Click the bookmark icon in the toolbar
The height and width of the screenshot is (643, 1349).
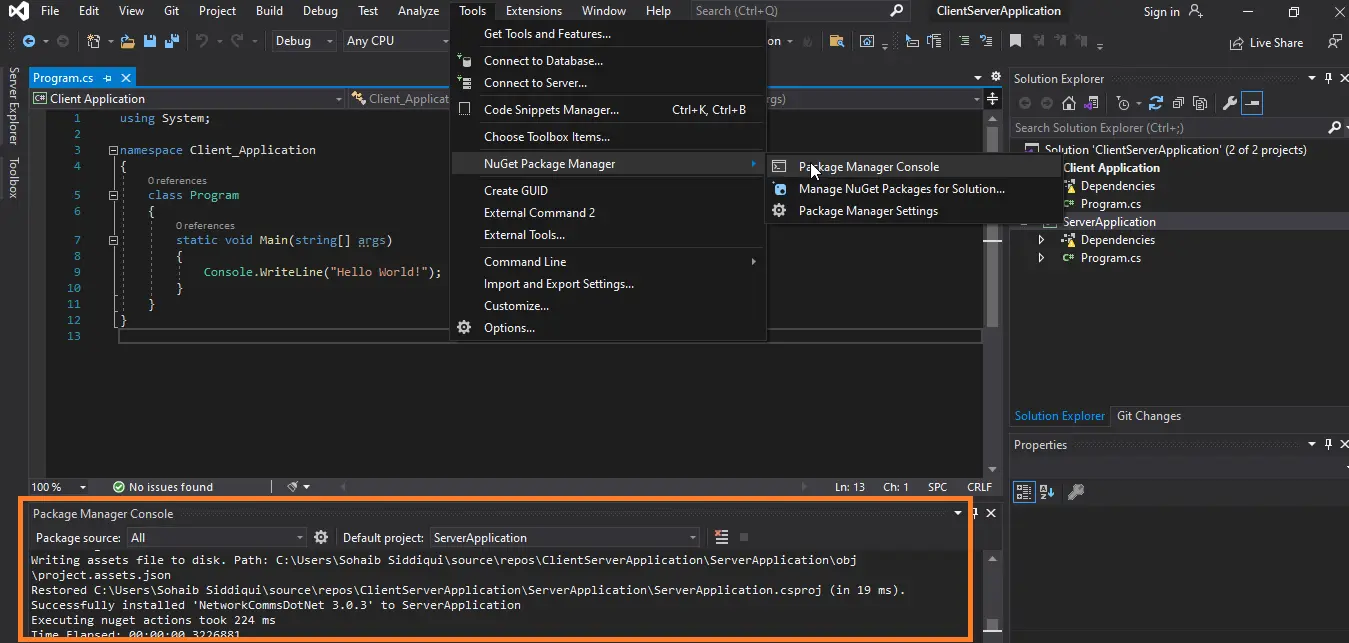(x=1015, y=41)
